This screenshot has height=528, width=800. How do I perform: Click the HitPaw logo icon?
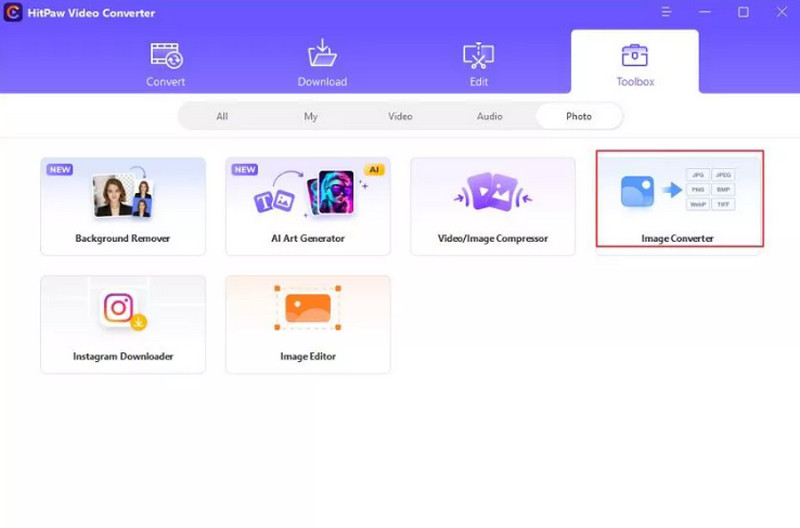tap(16, 13)
